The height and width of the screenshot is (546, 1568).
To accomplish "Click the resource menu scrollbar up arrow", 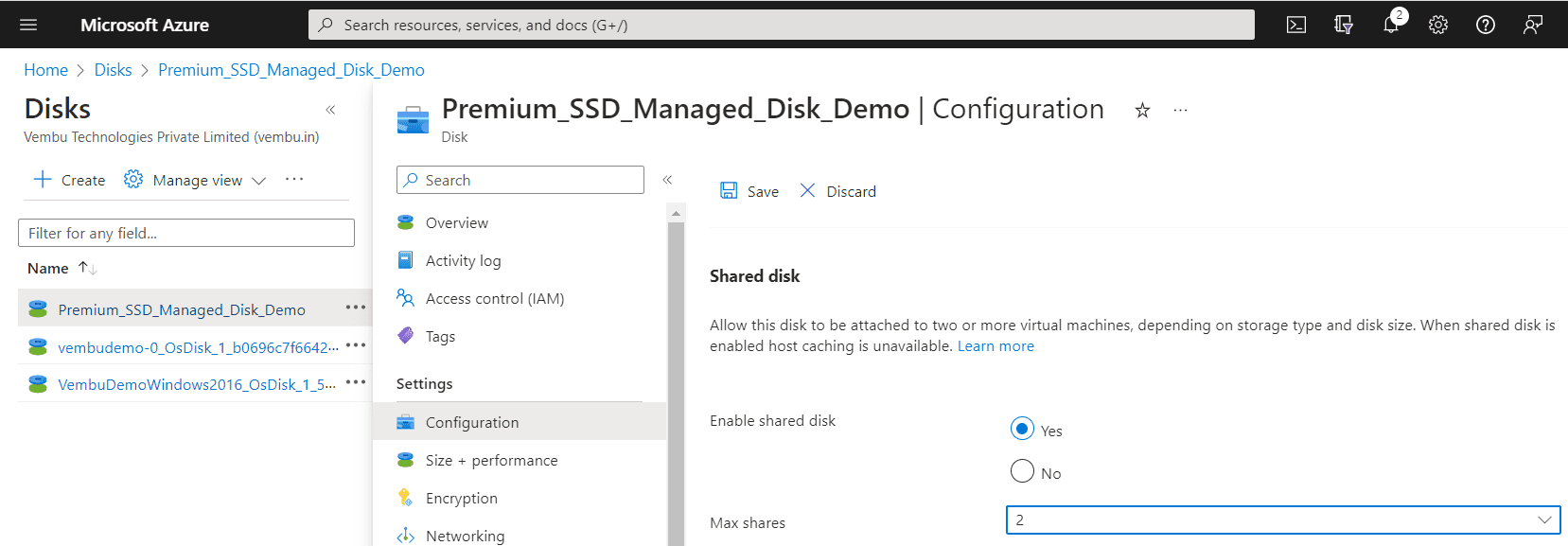I will 676,214.
